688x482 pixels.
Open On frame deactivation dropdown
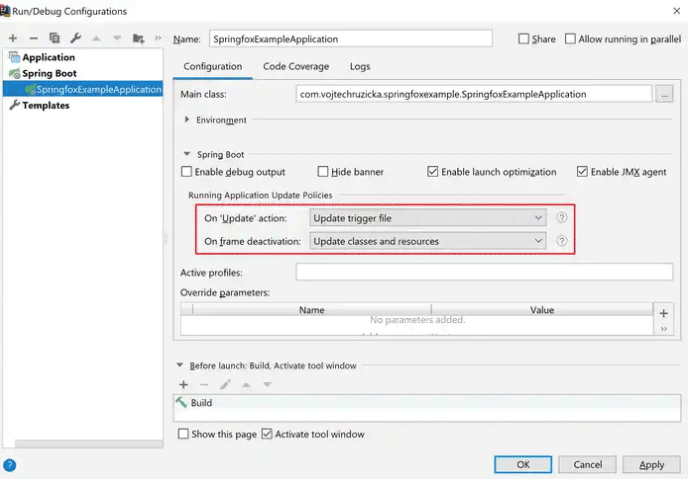[x=427, y=241]
